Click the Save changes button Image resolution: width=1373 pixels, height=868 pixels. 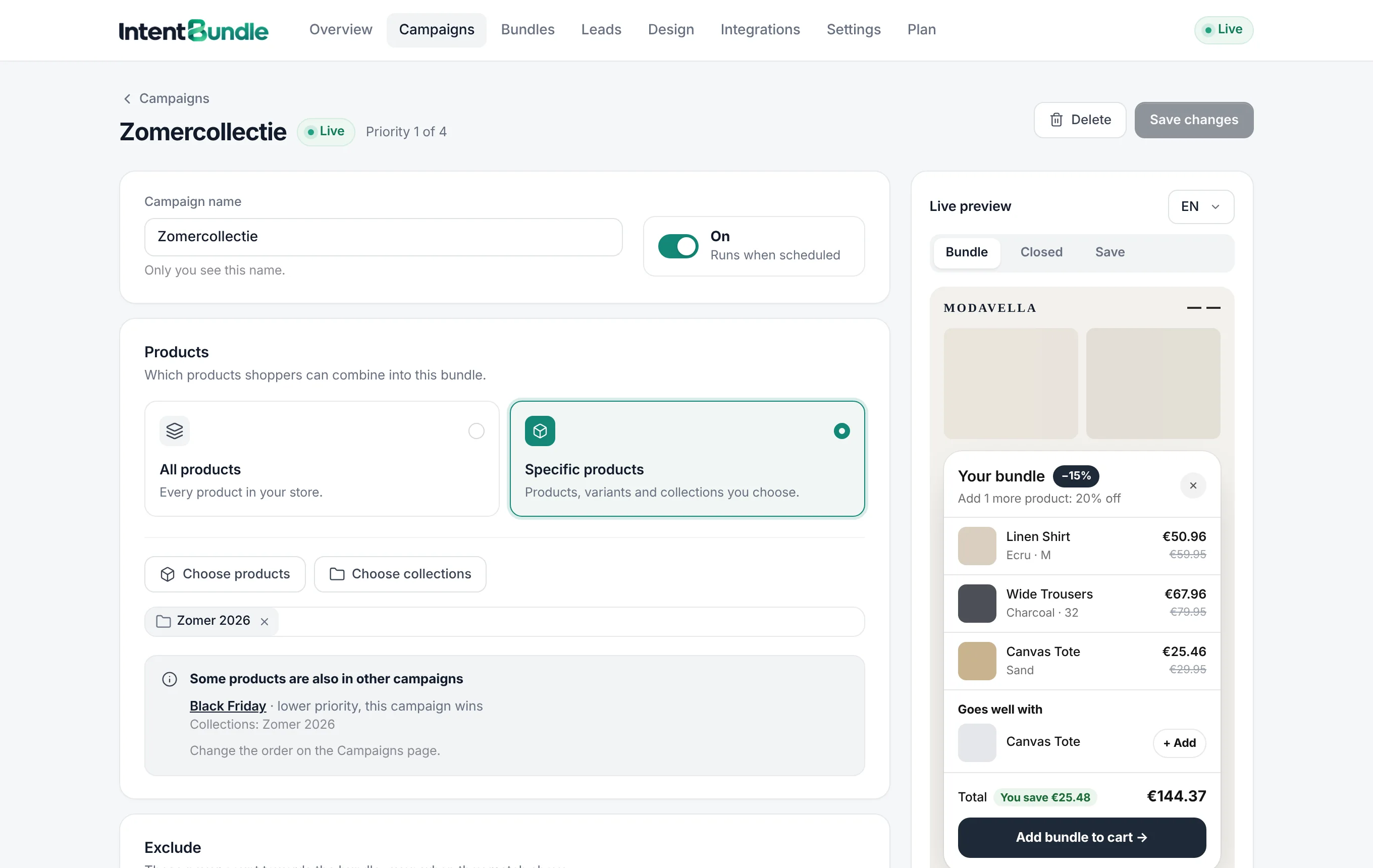(1193, 120)
